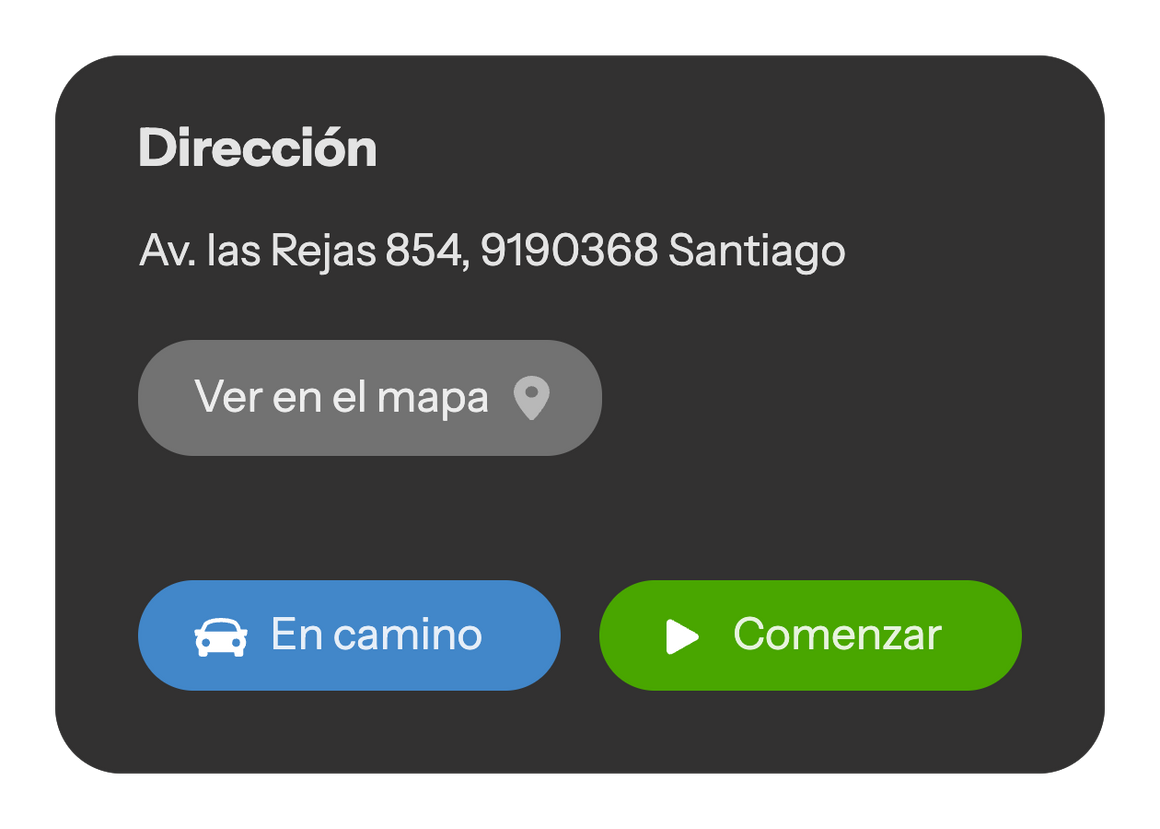Hit the play arrow beside Comenzar

[x=681, y=636]
